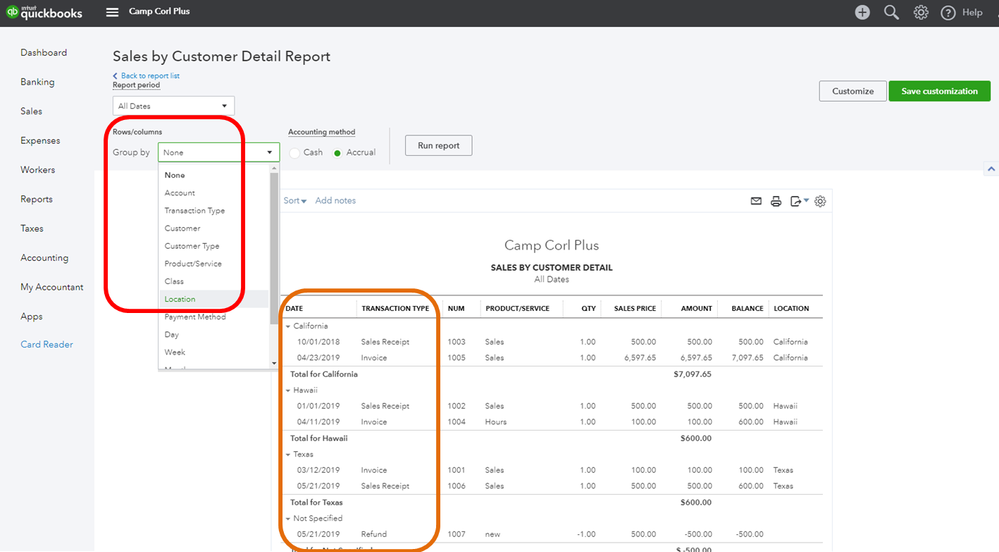
Task: Open Dashboard in sidebar
Action: coord(43,52)
